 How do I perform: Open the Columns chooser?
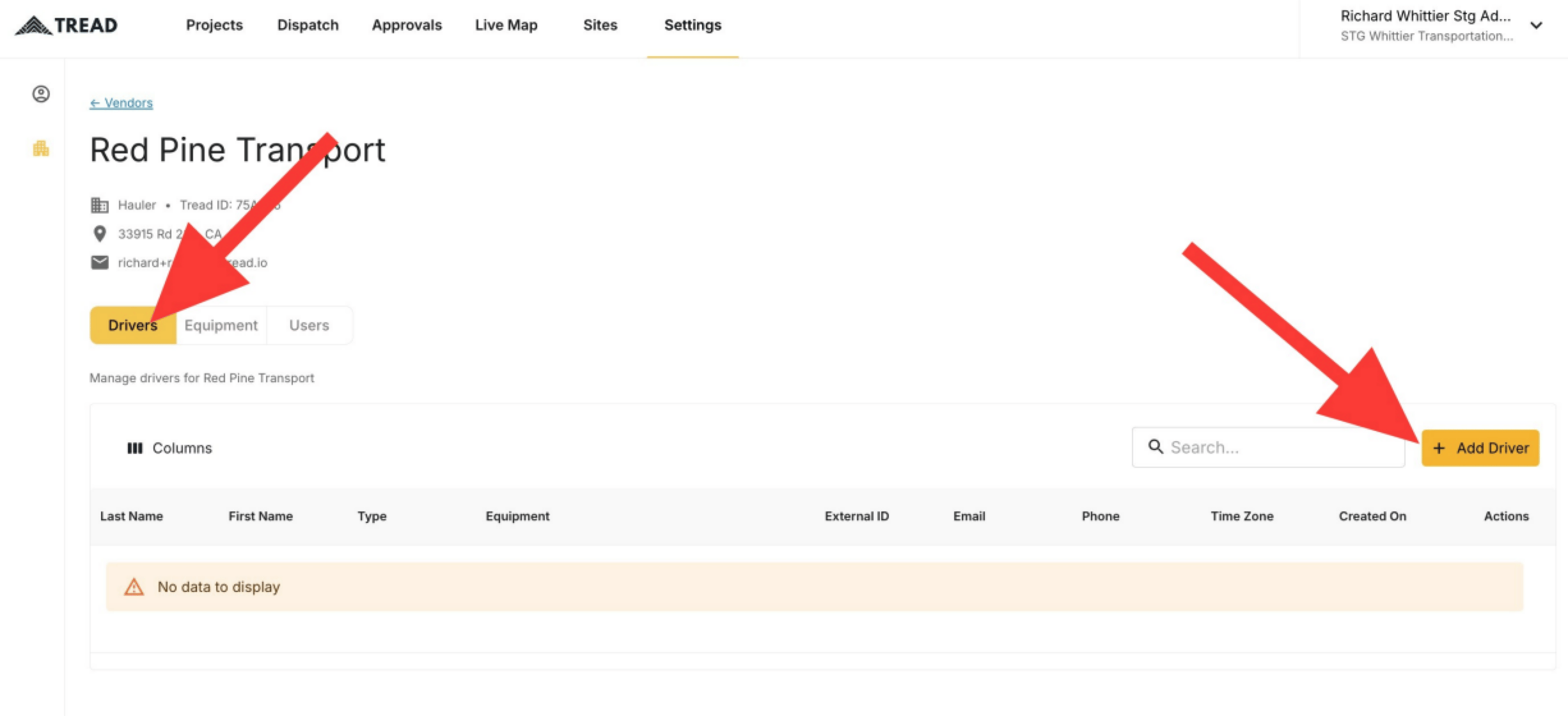pyautogui.click(x=169, y=448)
